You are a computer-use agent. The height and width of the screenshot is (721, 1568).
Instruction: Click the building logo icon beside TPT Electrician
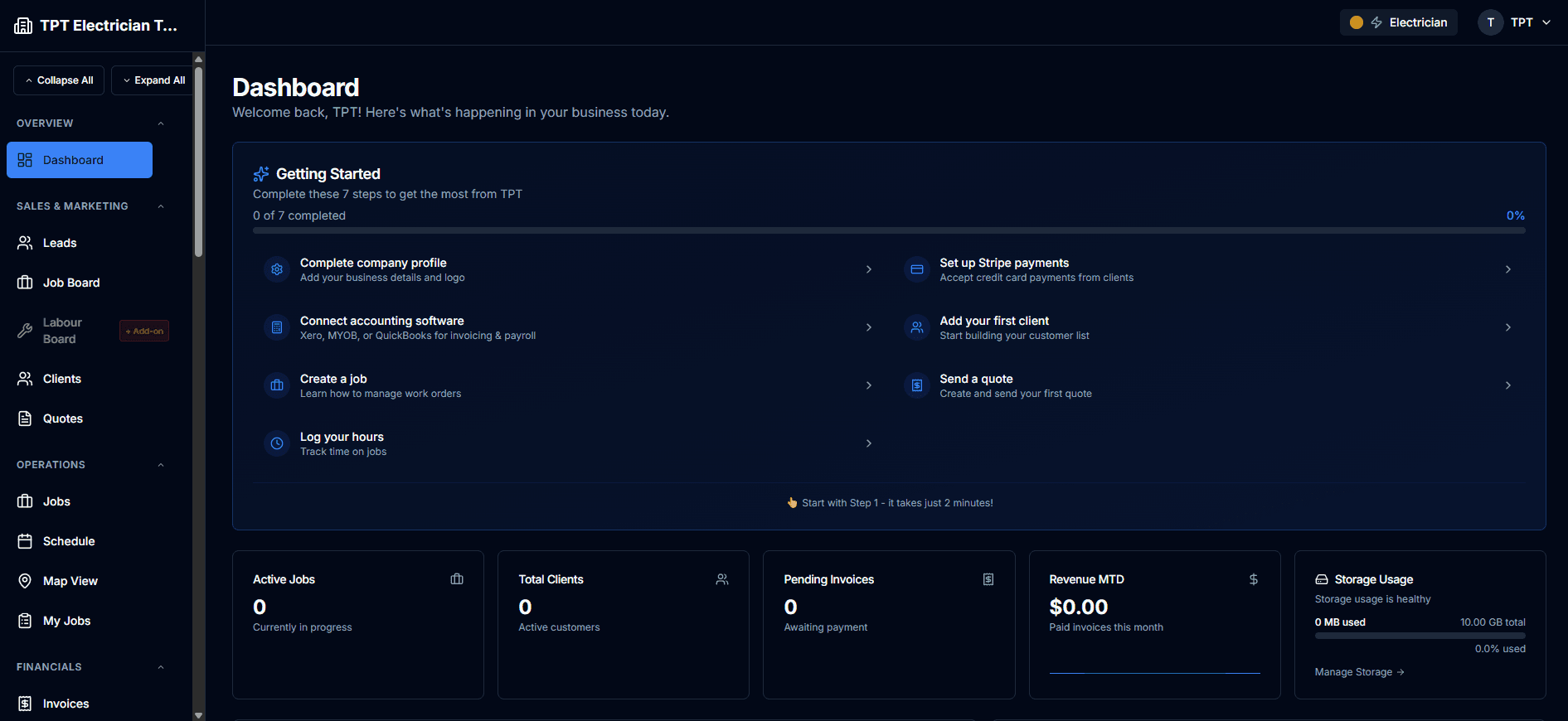(x=23, y=26)
